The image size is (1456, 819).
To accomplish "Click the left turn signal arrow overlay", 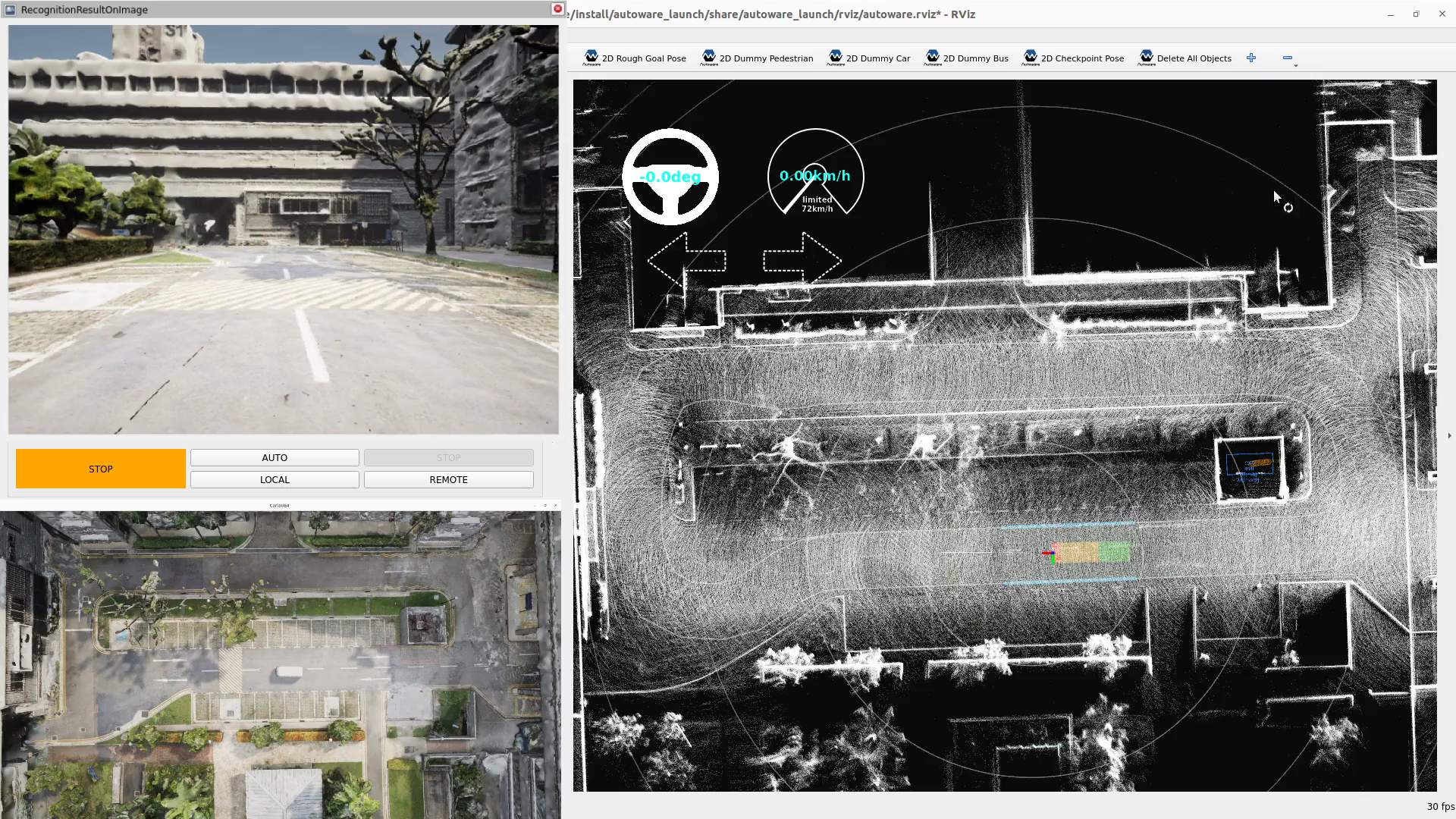I will (x=686, y=260).
